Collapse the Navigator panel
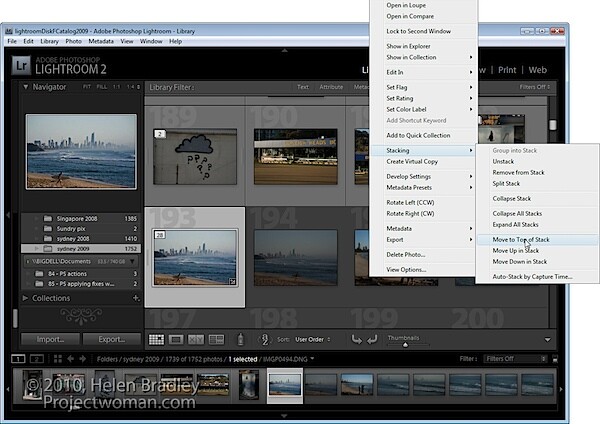 click(x=25, y=87)
